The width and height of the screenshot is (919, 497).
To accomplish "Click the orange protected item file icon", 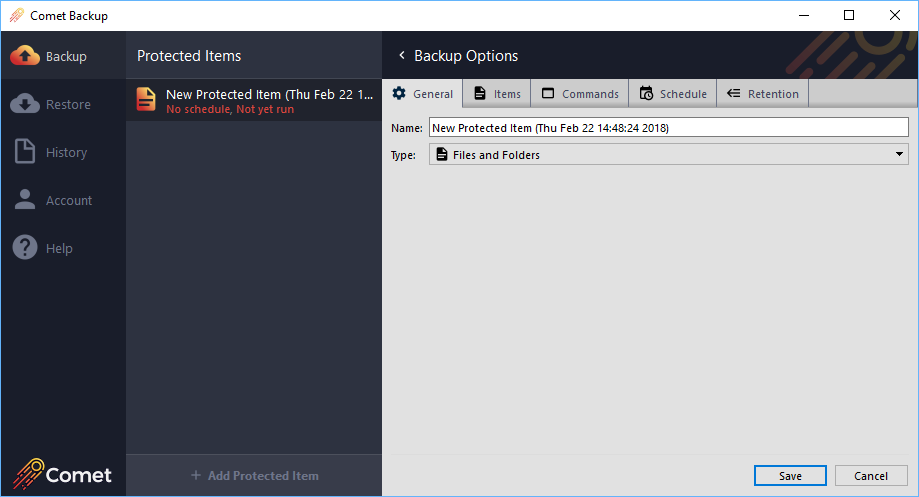I will click(146, 100).
